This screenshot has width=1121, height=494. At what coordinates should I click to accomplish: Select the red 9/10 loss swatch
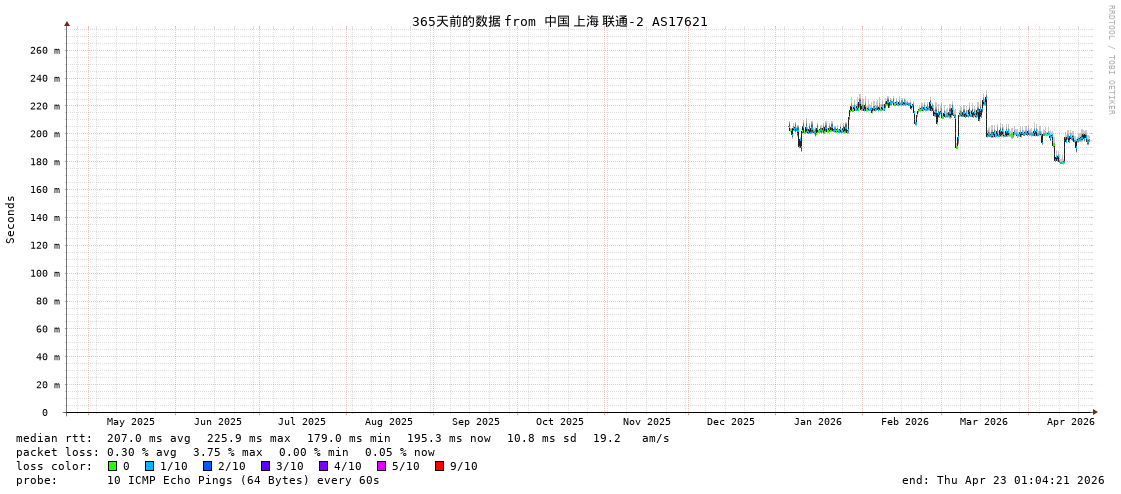click(439, 466)
